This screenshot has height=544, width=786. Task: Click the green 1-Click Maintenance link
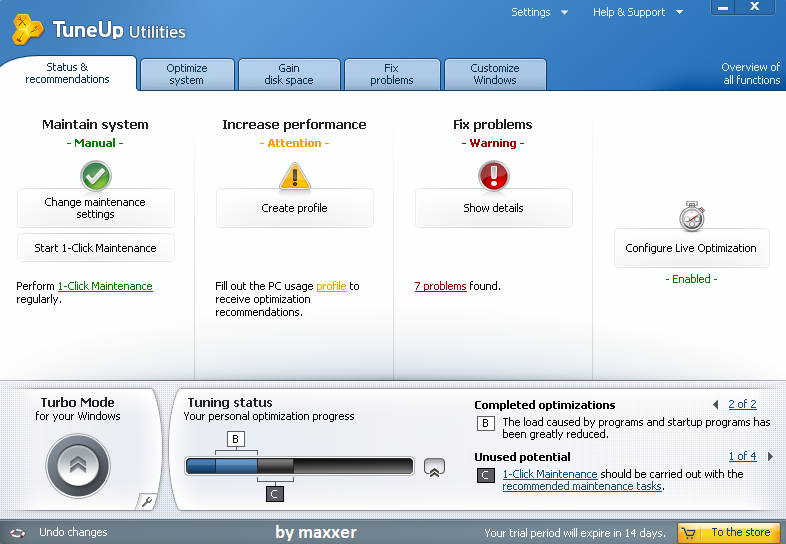point(105,286)
